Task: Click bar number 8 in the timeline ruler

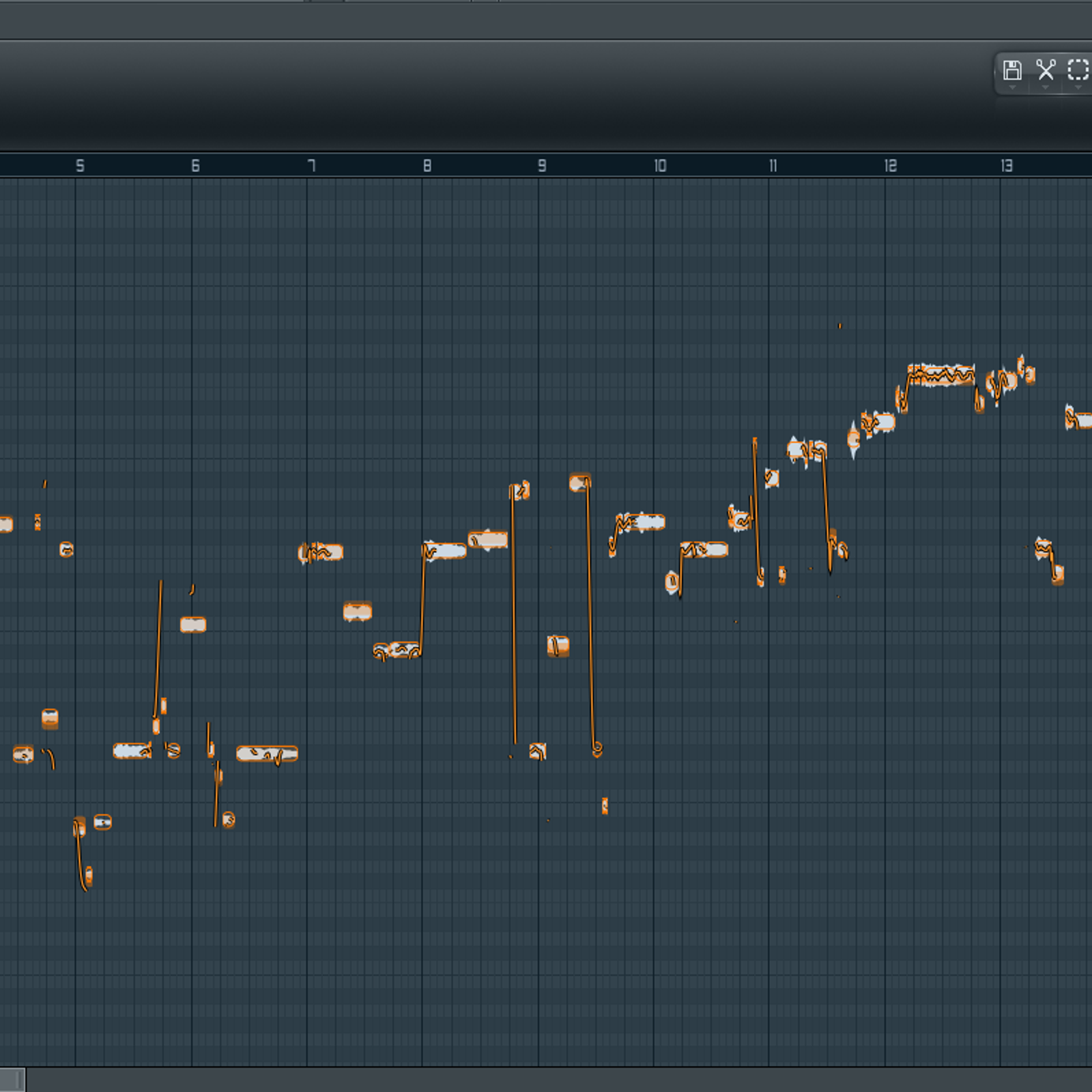Action: tap(427, 165)
